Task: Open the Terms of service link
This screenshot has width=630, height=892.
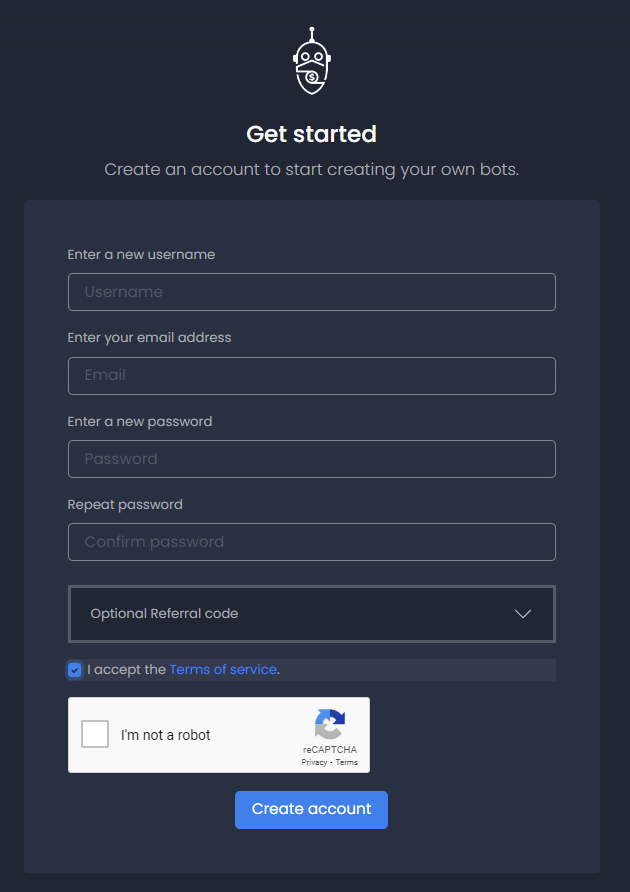Action: (x=223, y=670)
